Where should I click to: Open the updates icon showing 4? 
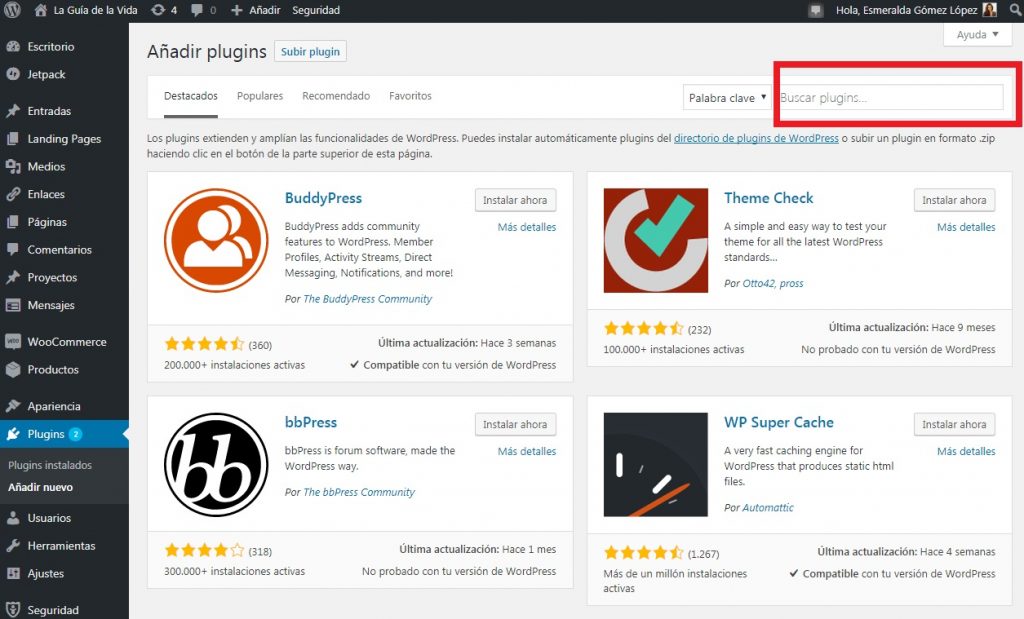[163, 10]
